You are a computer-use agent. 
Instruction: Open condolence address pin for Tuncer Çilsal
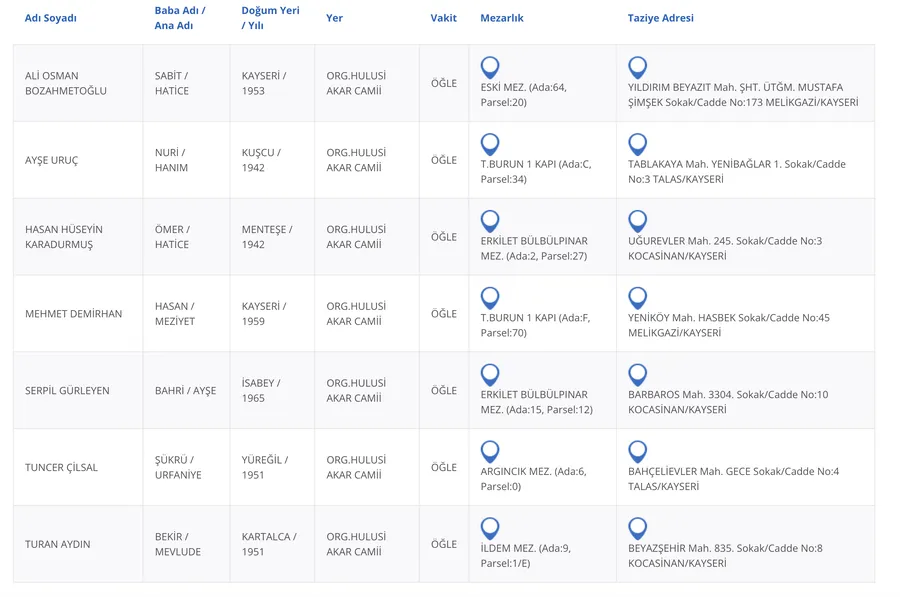(637, 452)
